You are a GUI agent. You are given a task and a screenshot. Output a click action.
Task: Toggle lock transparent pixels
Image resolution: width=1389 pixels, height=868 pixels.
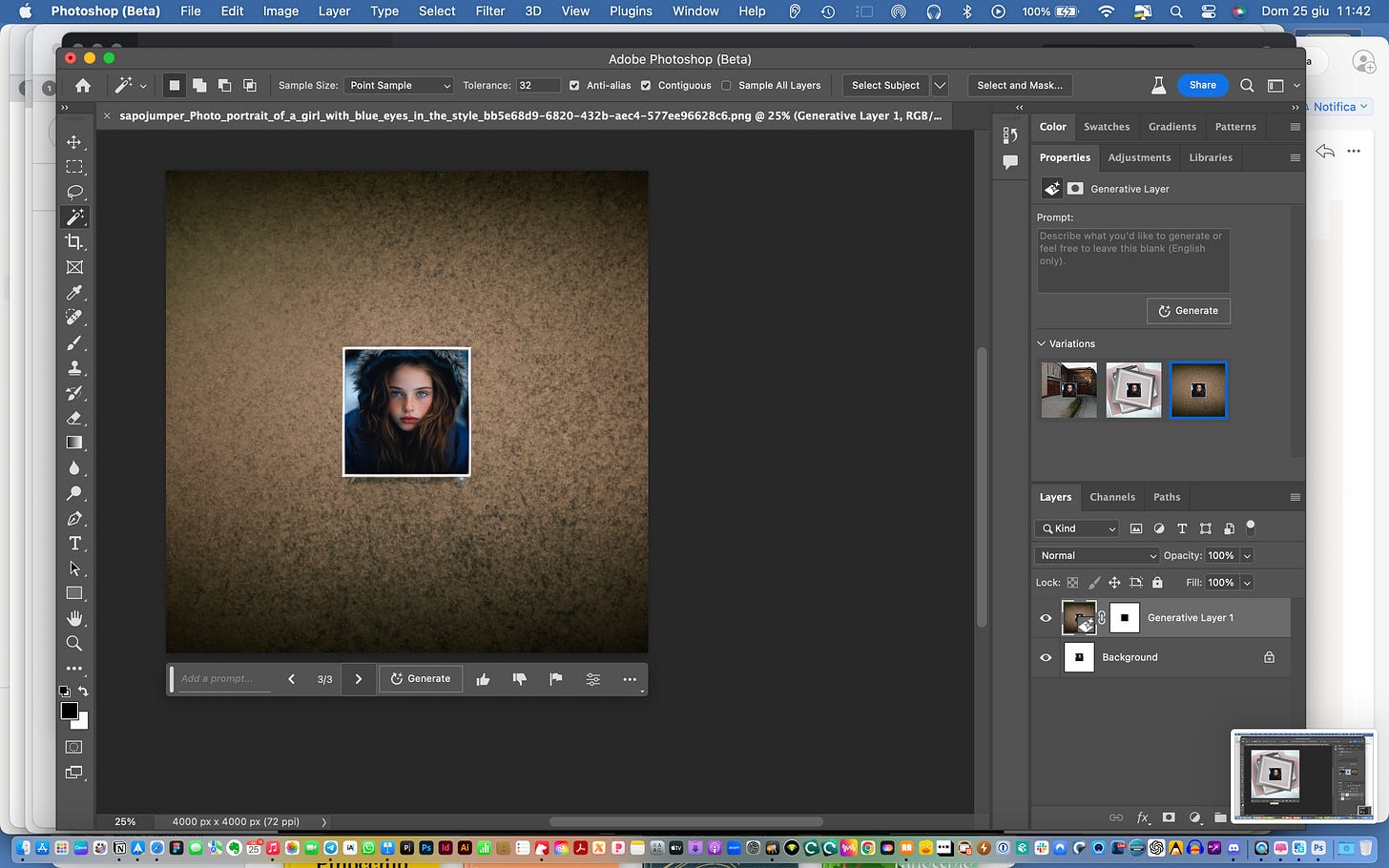point(1072,582)
